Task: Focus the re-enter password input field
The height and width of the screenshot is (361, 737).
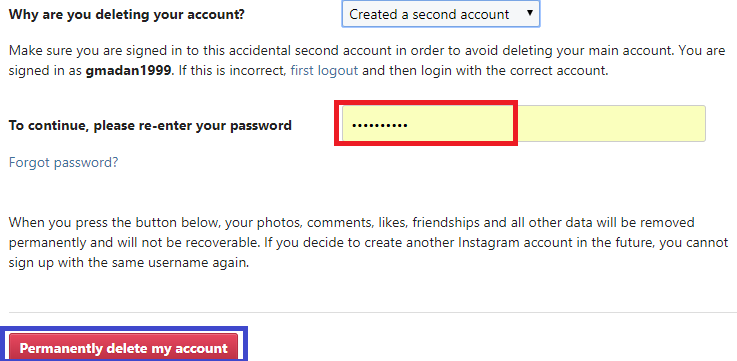Action: click(x=524, y=124)
